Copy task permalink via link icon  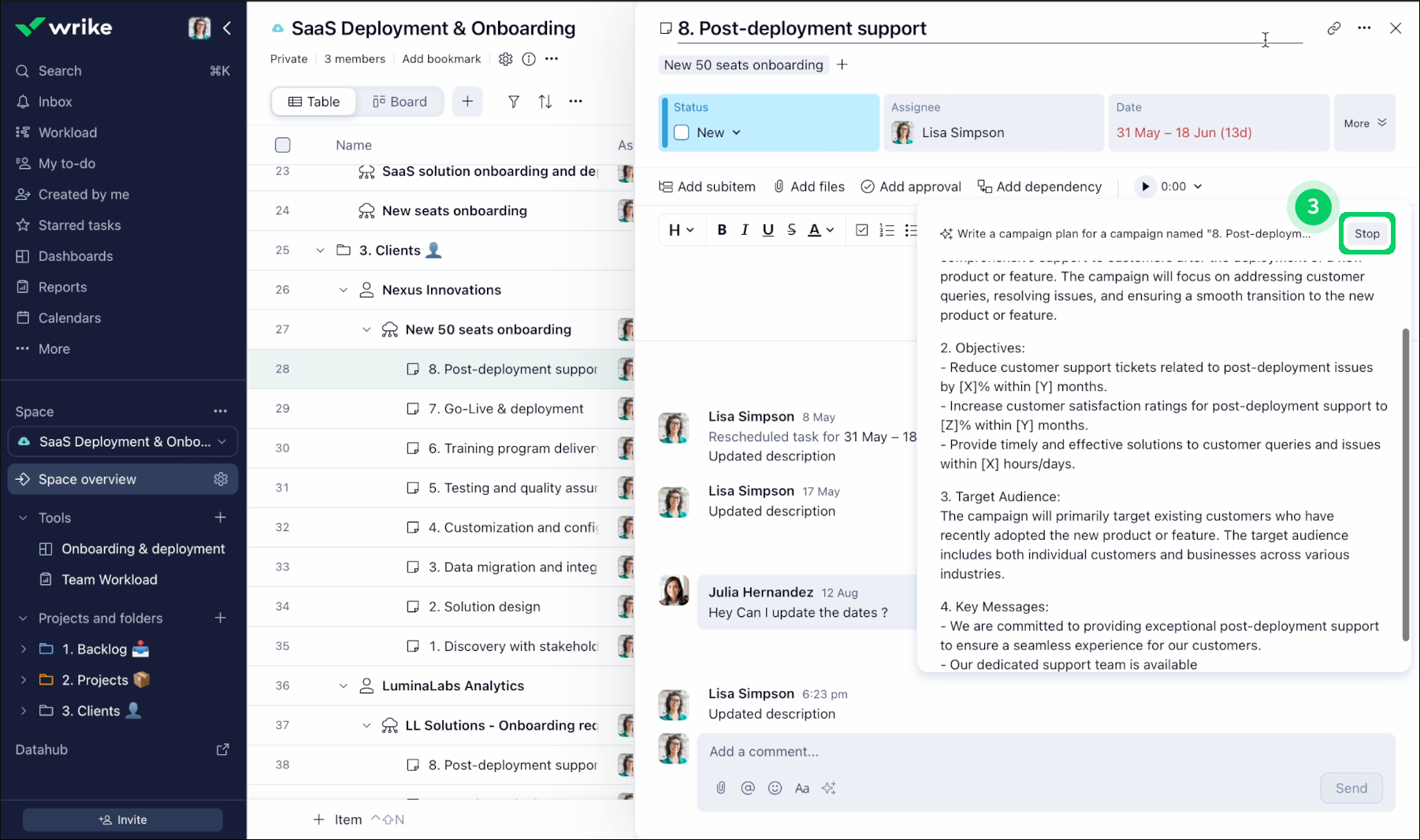[1333, 28]
